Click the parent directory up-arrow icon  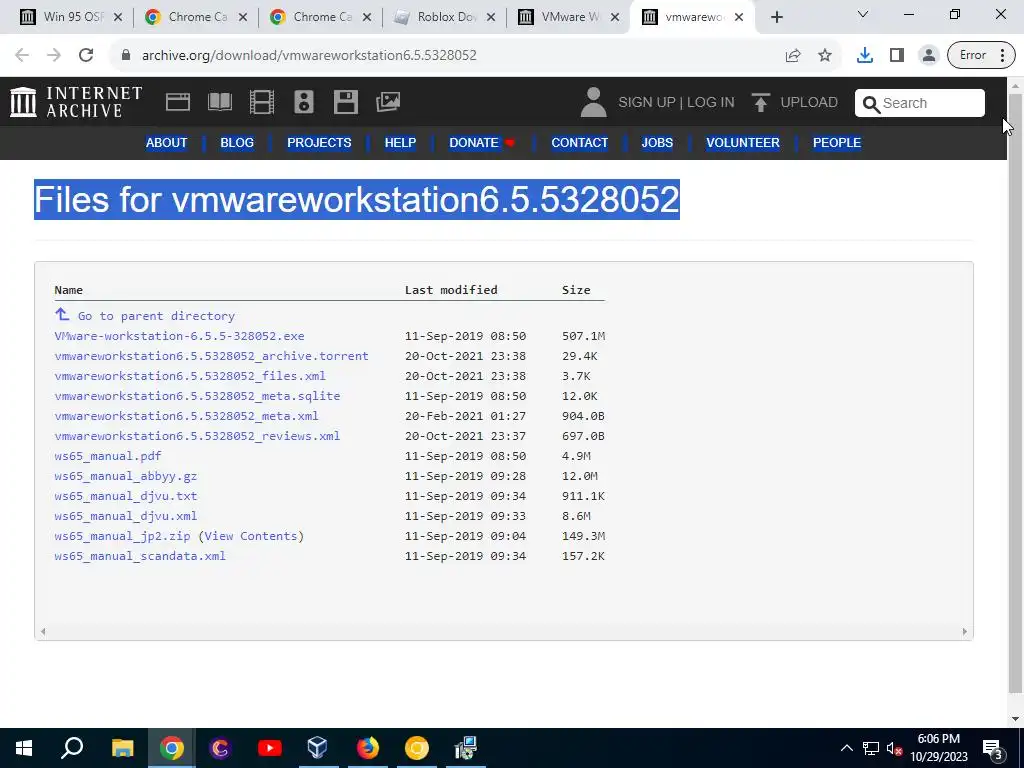62,314
